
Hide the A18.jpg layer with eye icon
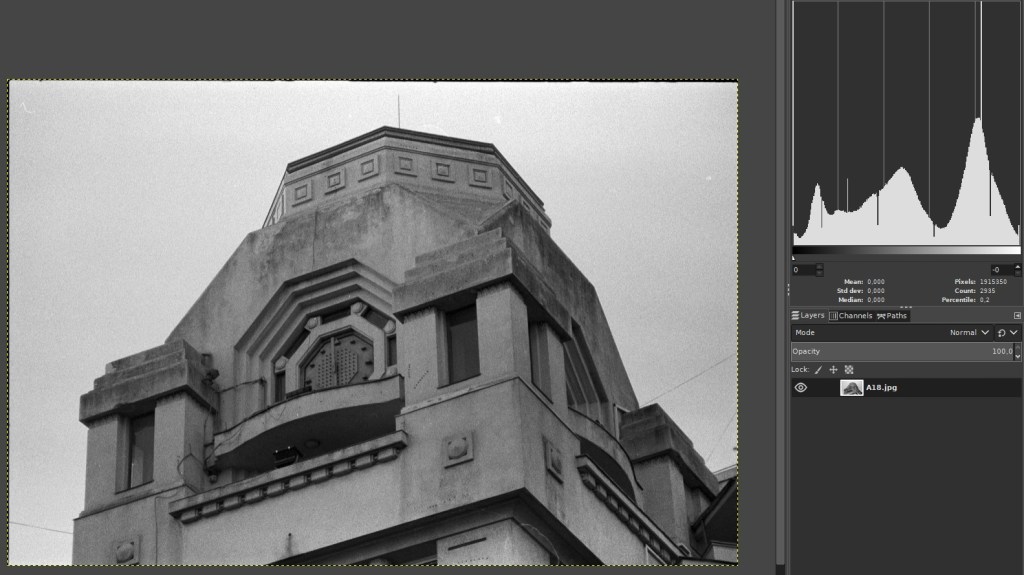pos(800,388)
